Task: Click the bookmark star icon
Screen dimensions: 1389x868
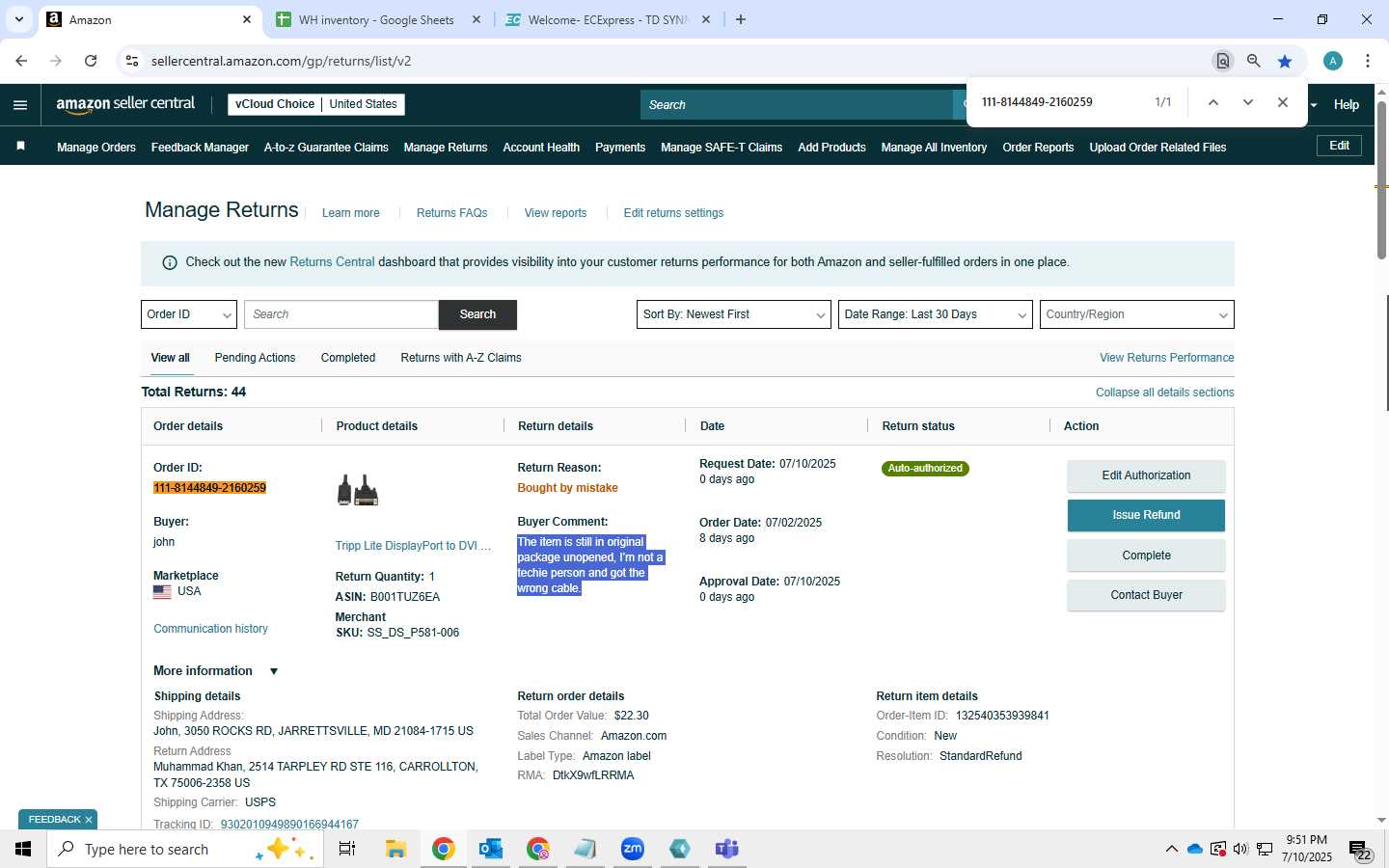Action: point(1285,61)
